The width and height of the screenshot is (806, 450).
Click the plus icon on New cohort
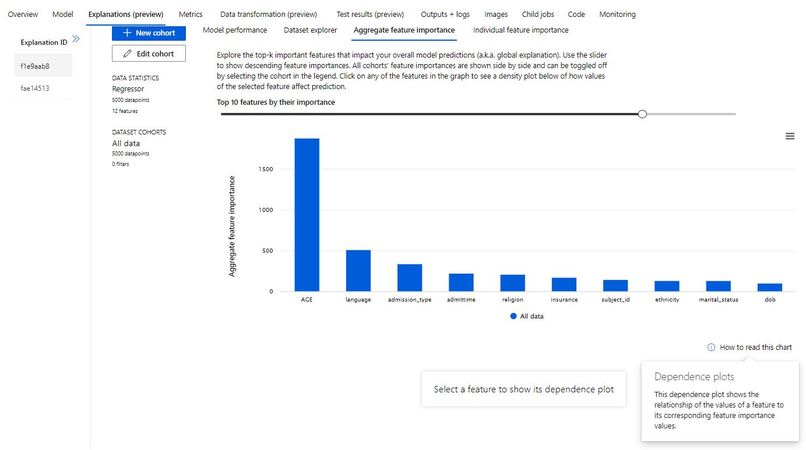(127, 33)
